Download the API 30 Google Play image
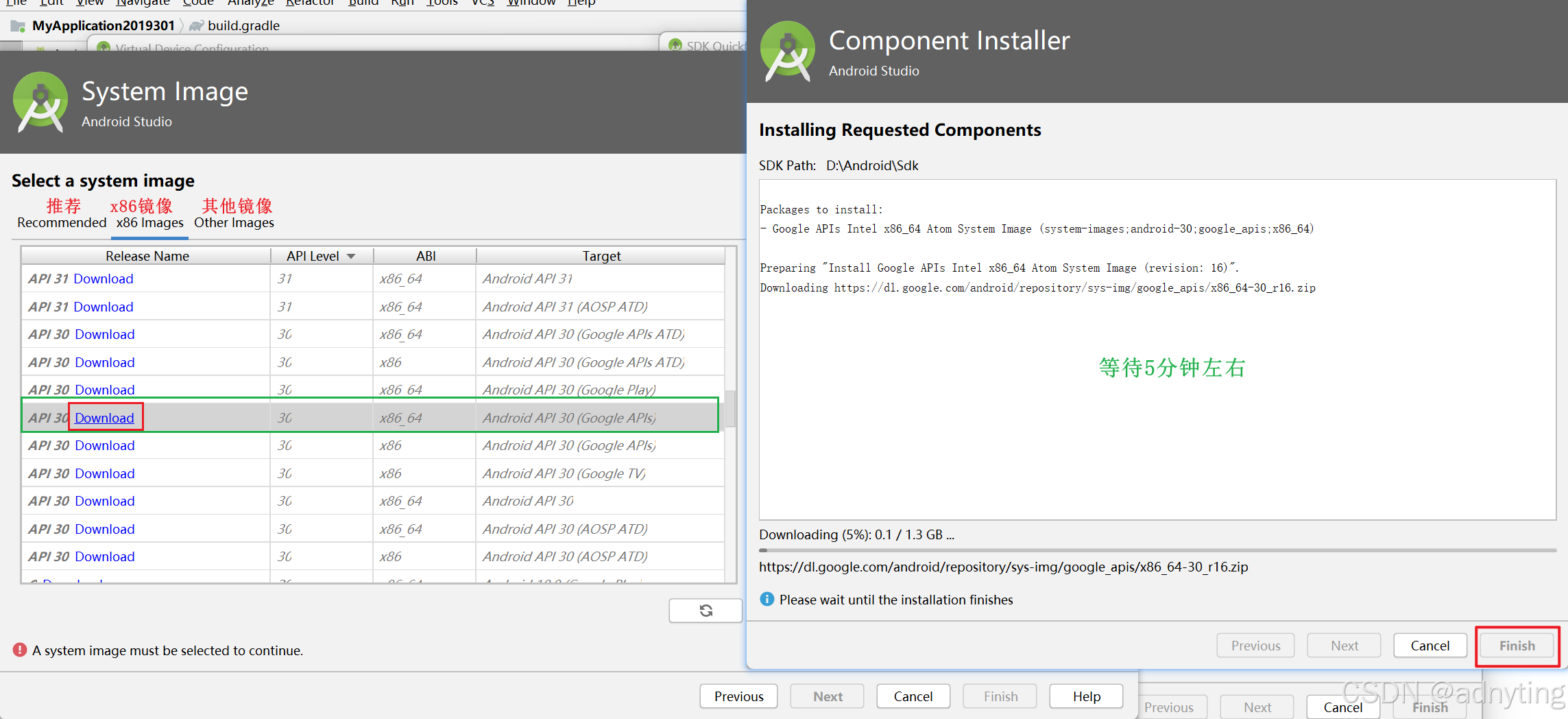Screen dimensions: 1568x719 point(105,390)
